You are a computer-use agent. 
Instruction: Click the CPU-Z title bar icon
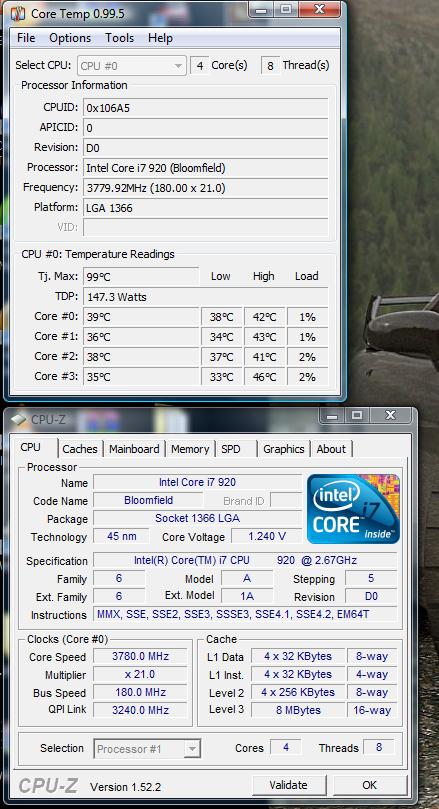[x=19, y=419]
